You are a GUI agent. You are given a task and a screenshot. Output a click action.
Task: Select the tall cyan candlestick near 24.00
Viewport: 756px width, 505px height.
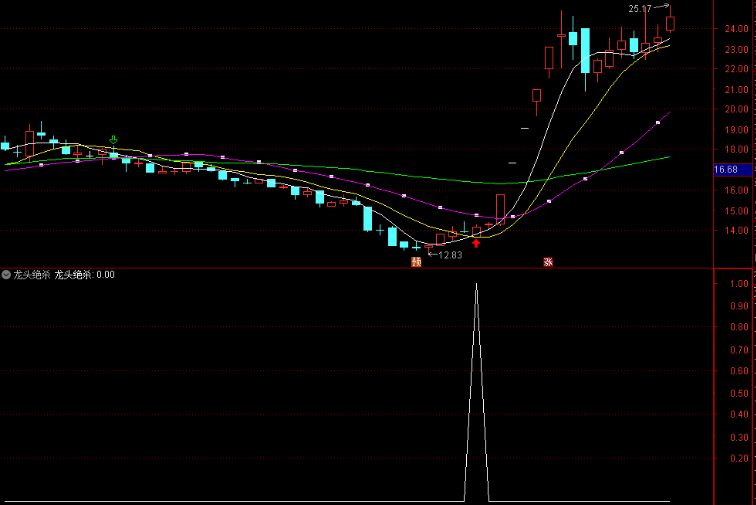click(x=585, y=51)
